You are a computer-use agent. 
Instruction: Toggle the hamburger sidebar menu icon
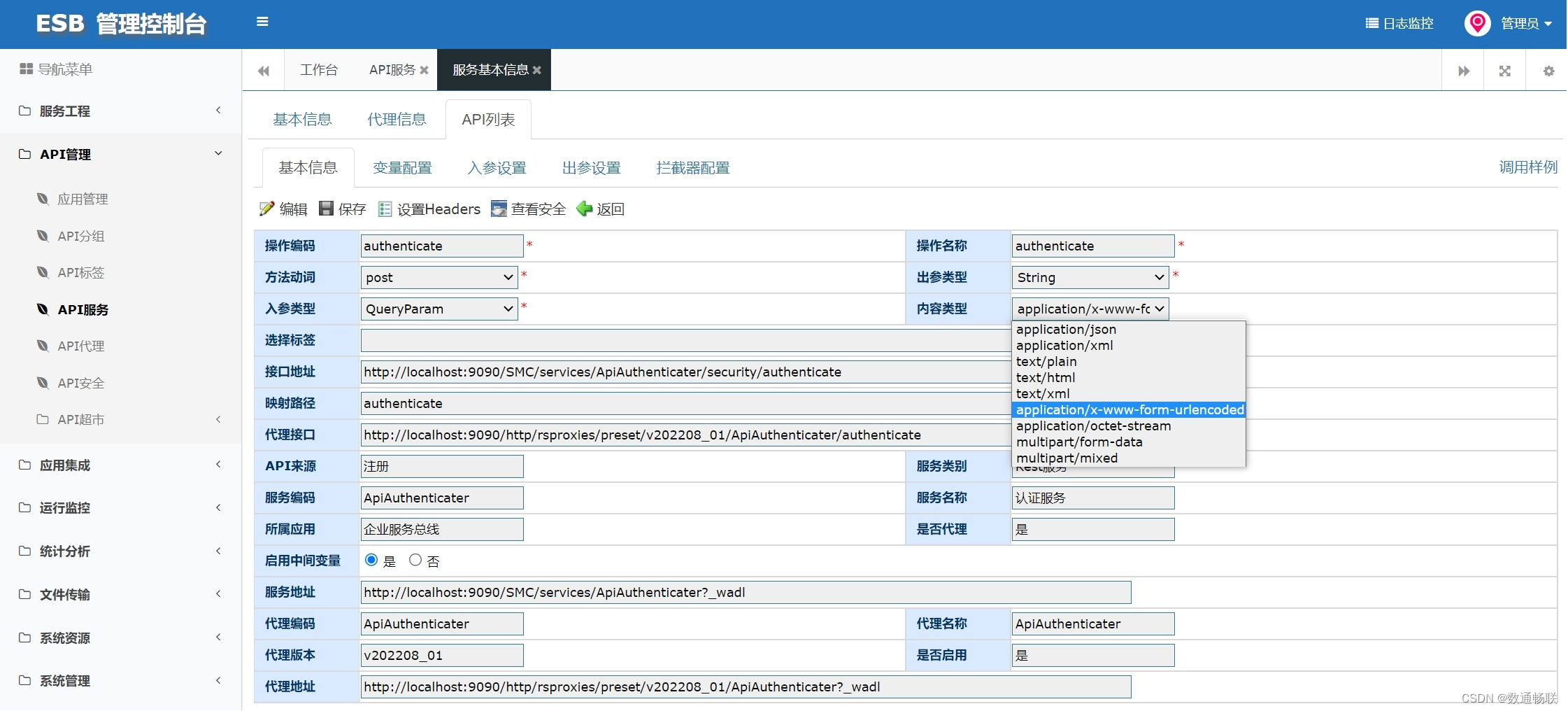pos(262,22)
